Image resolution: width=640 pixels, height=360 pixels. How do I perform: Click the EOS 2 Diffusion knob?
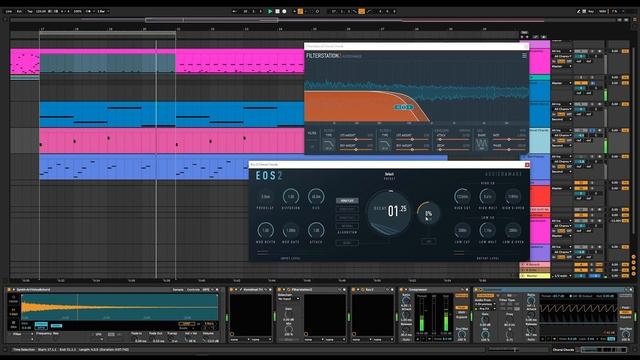point(291,197)
